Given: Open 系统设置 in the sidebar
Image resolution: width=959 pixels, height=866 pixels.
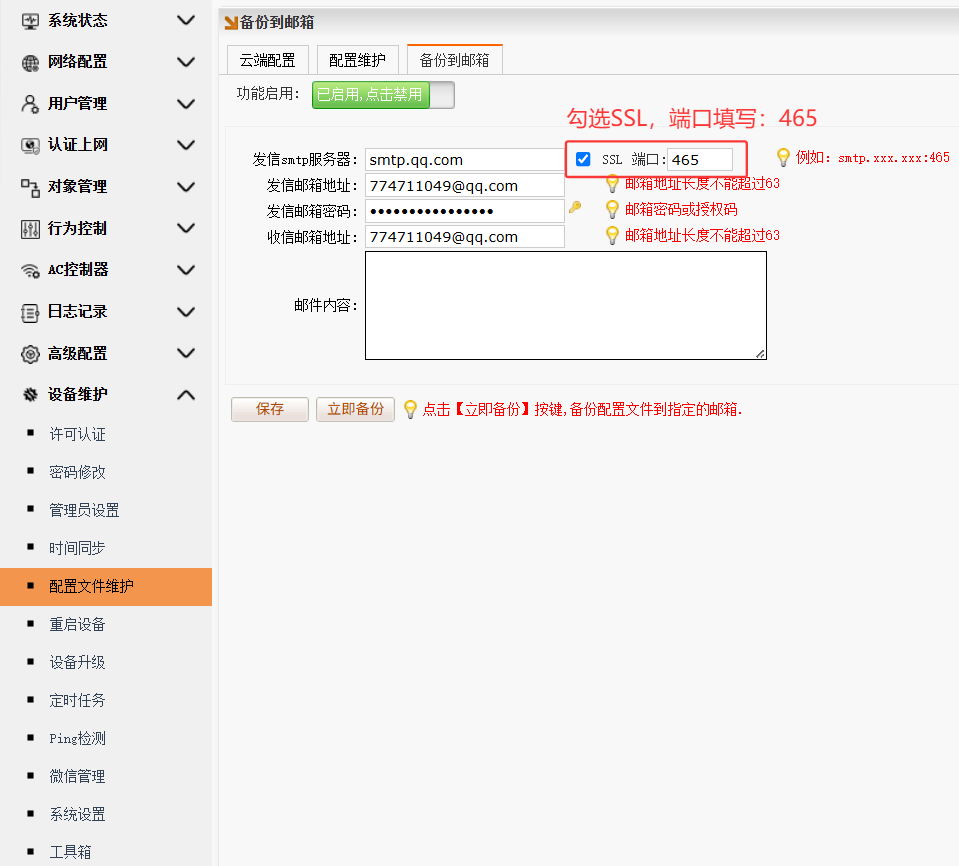Looking at the screenshot, I should click(x=77, y=814).
